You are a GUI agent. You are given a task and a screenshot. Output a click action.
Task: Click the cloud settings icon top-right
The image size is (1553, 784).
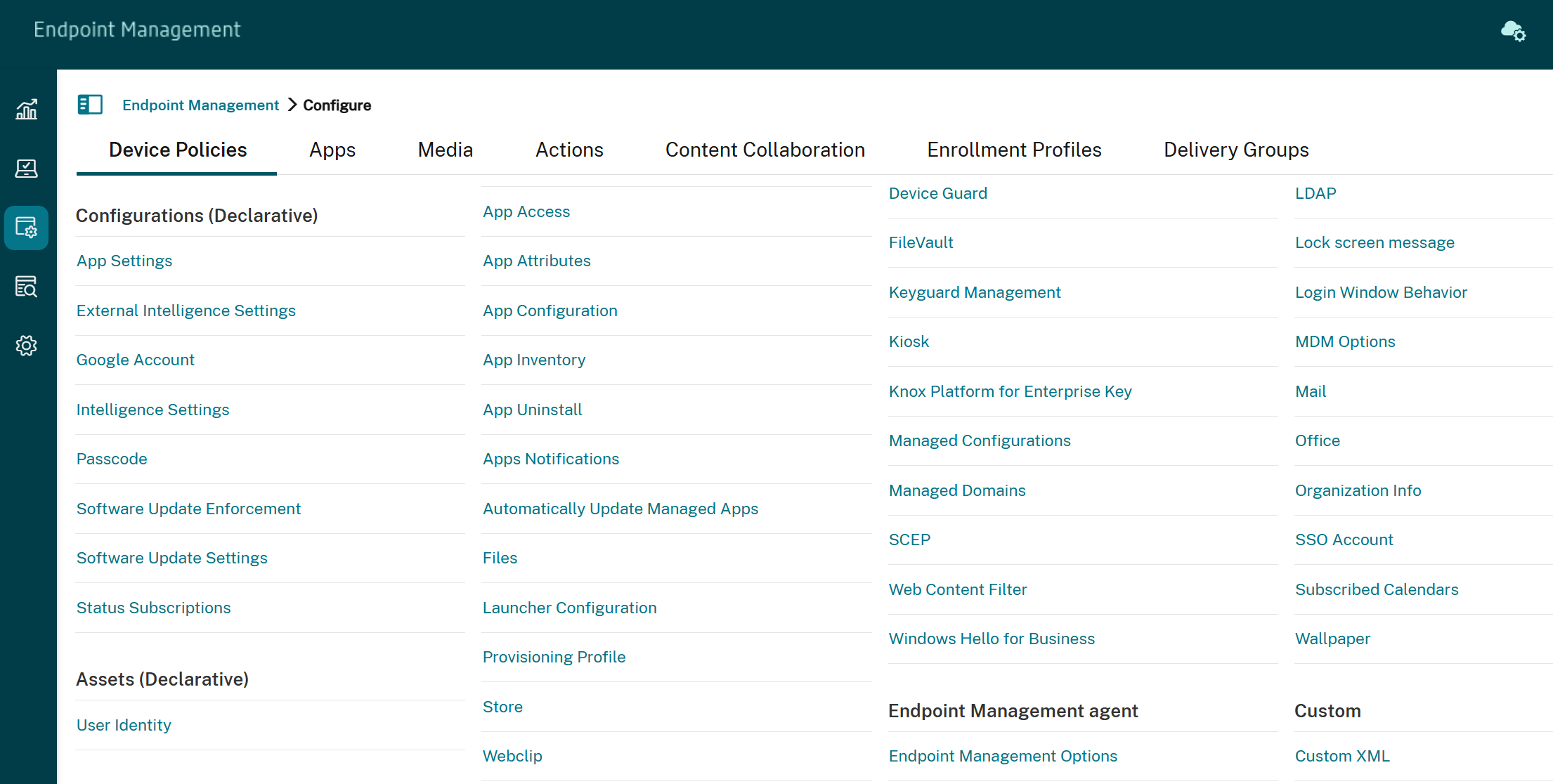tap(1513, 31)
